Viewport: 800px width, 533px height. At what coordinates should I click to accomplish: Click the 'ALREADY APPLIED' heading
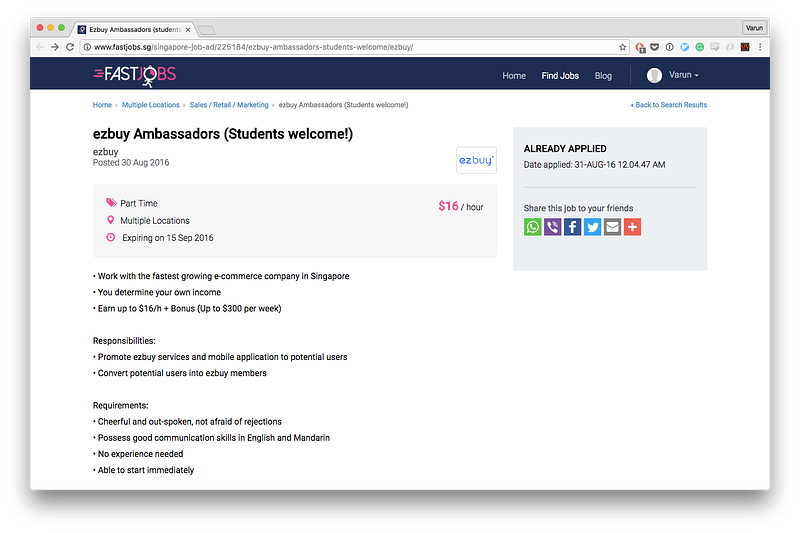(565, 148)
